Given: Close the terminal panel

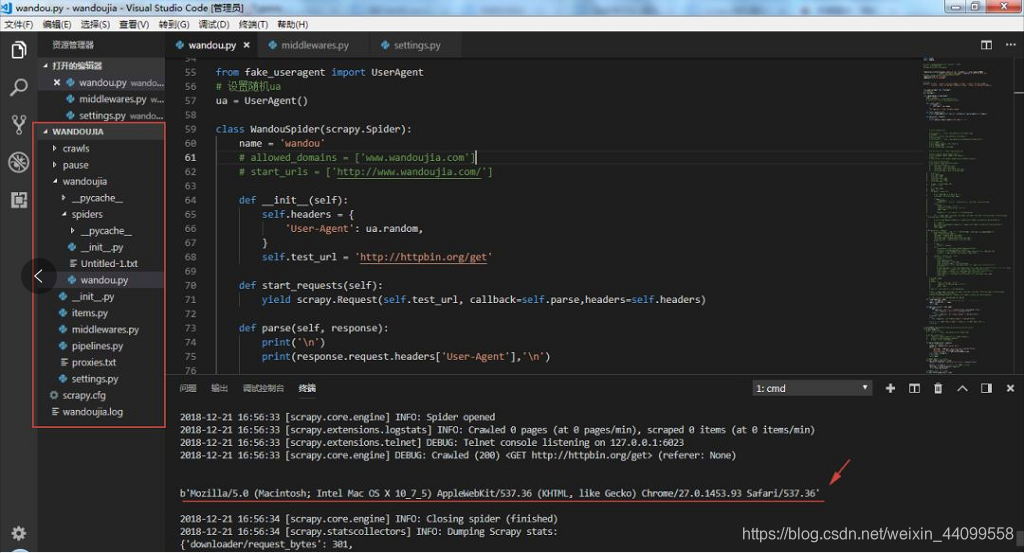Looking at the screenshot, I should (x=1010, y=388).
